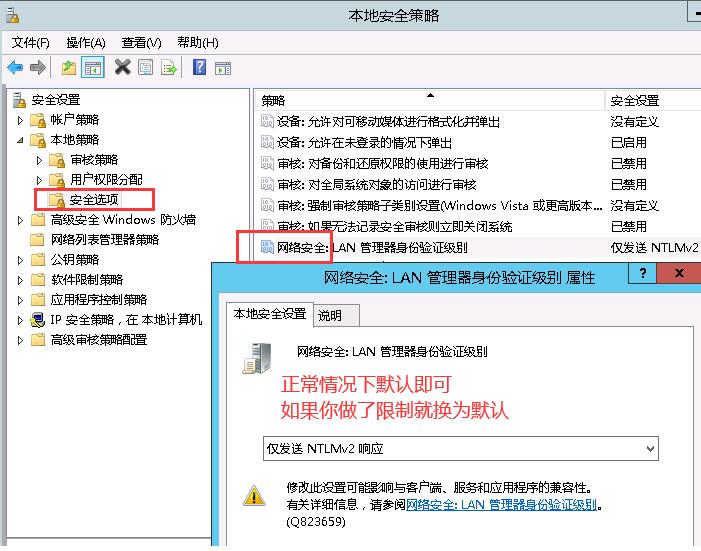Click the server icon in properties dialog
The height and width of the screenshot is (551, 701).
[257, 358]
